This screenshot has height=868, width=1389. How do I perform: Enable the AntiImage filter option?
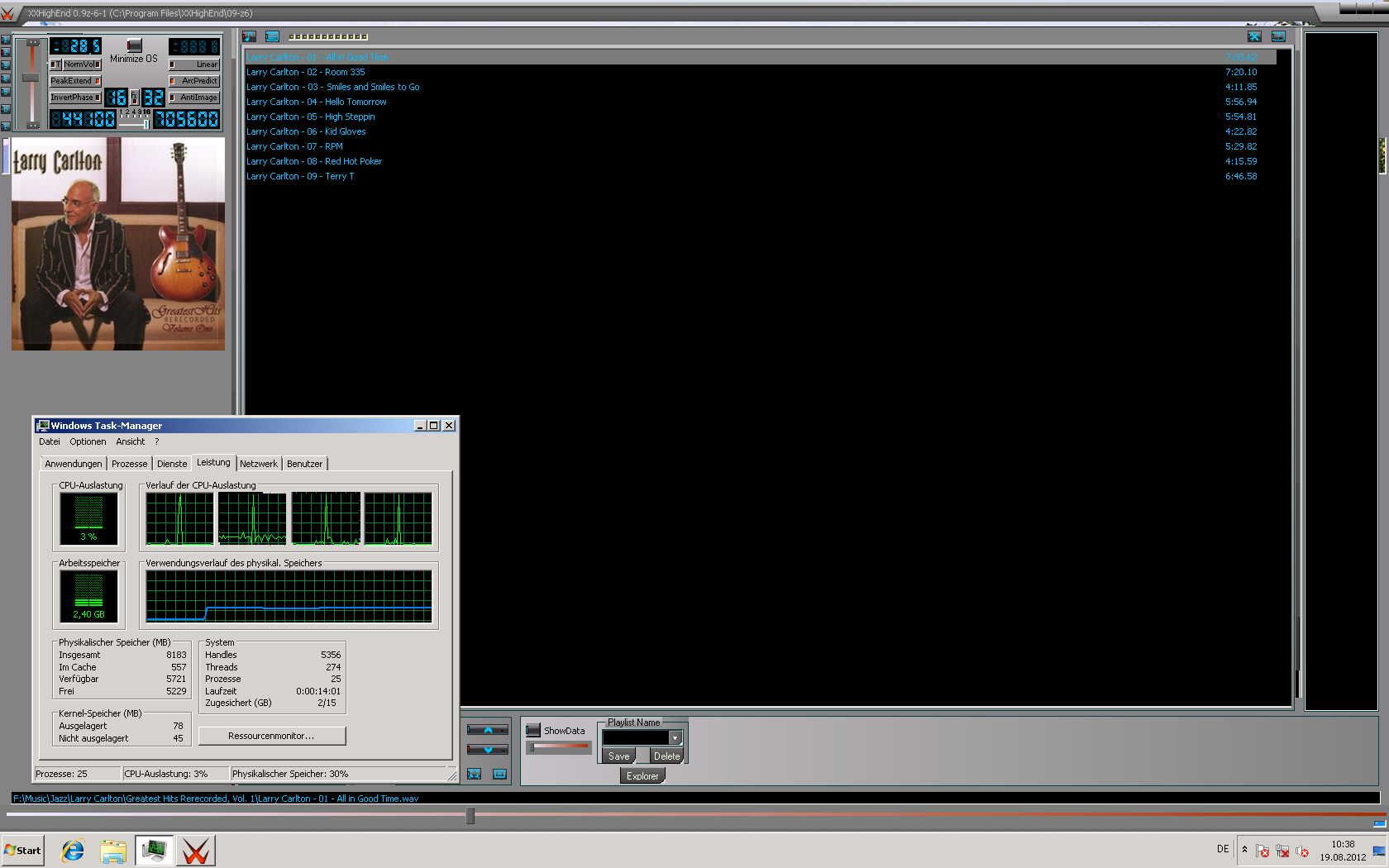(x=193, y=98)
